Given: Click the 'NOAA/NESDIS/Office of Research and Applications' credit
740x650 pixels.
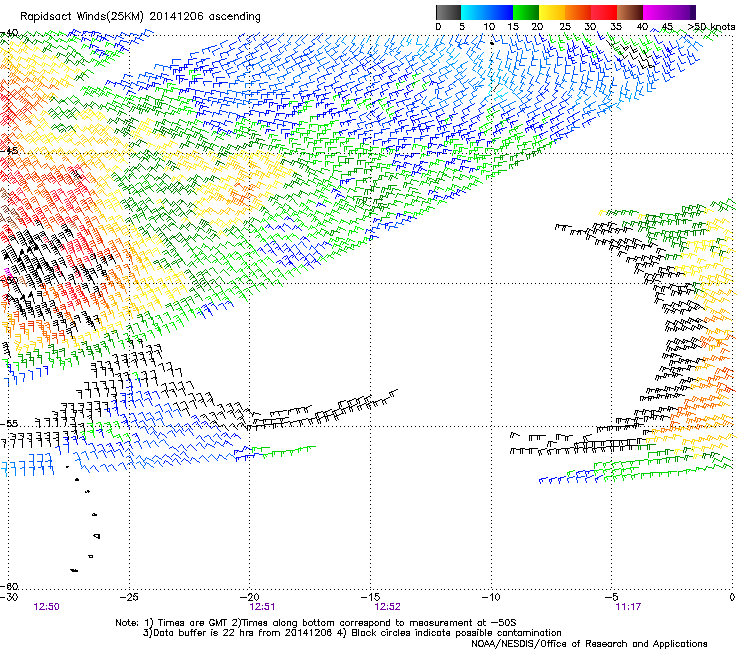Looking at the screenshot, I should click(x=589, y=644).
